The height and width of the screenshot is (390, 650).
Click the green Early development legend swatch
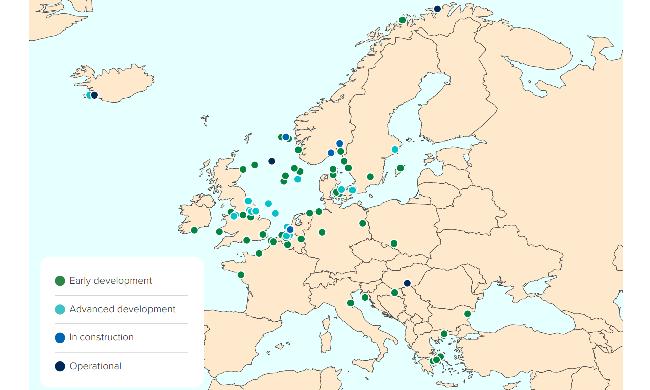point(60,281)
